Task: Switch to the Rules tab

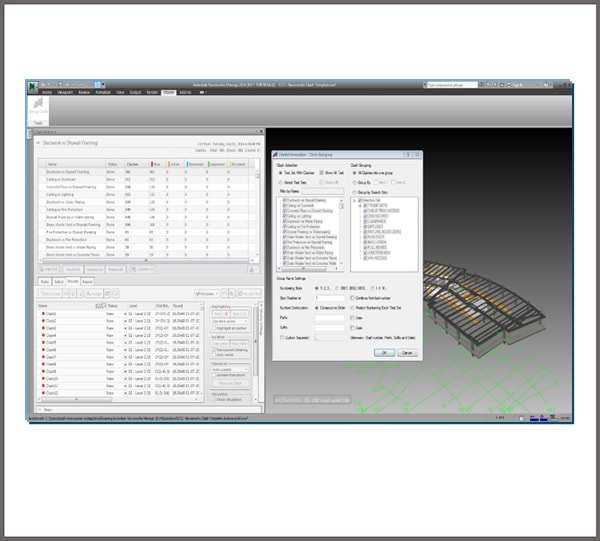Action: pos(45,282)
